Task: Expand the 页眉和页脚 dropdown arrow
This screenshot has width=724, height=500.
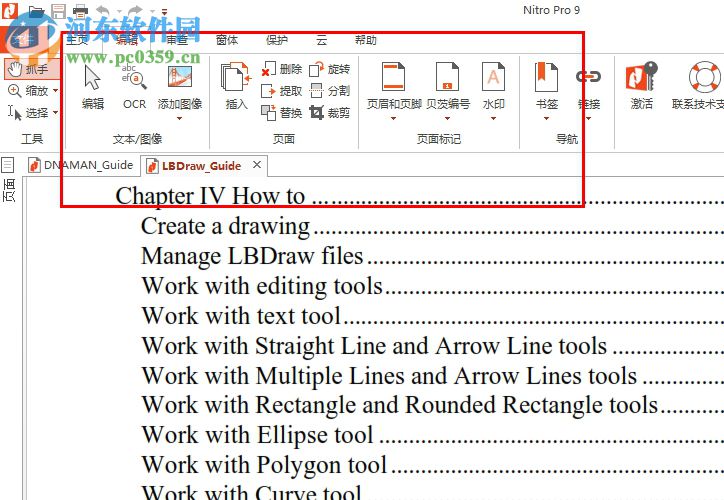Action: (x=393, y=119)
